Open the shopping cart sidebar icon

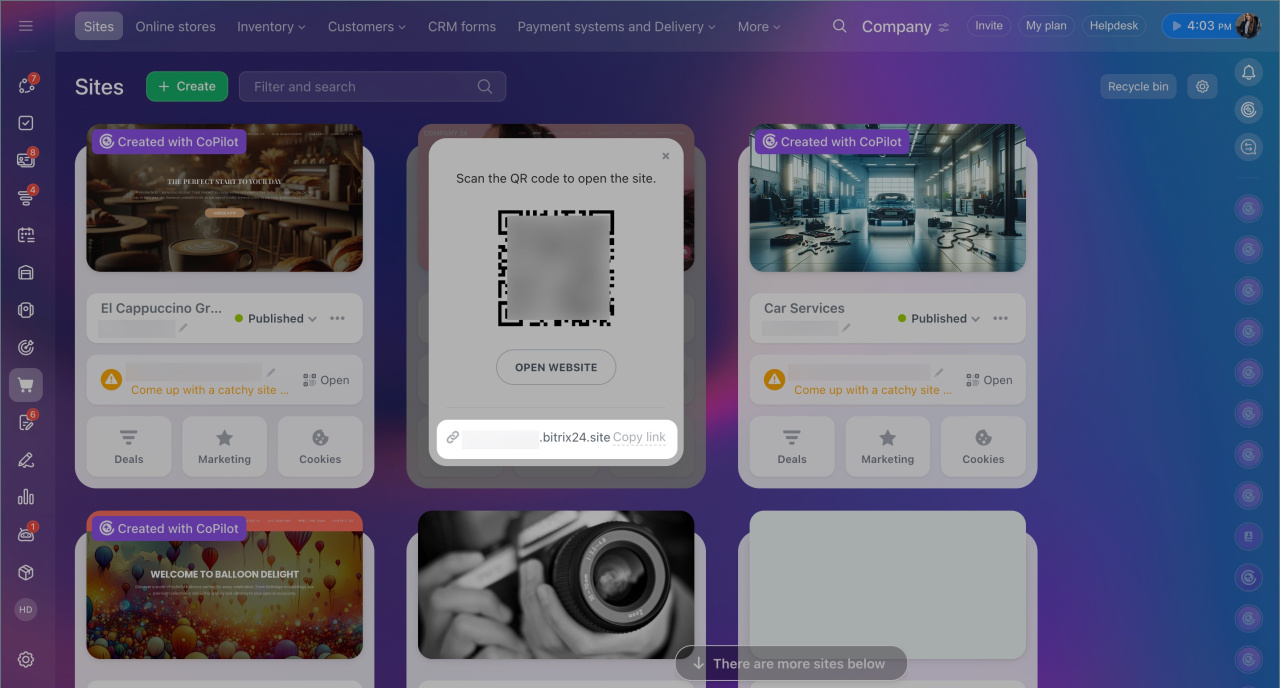(x=26, y=385)
